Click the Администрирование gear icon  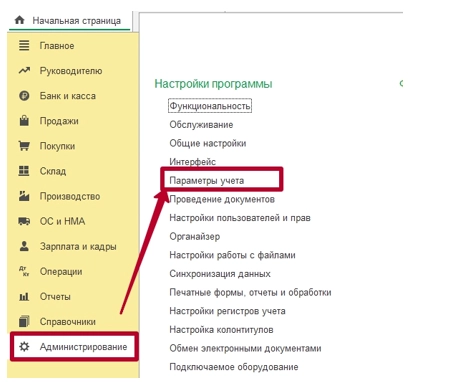(x=24, y=347)
